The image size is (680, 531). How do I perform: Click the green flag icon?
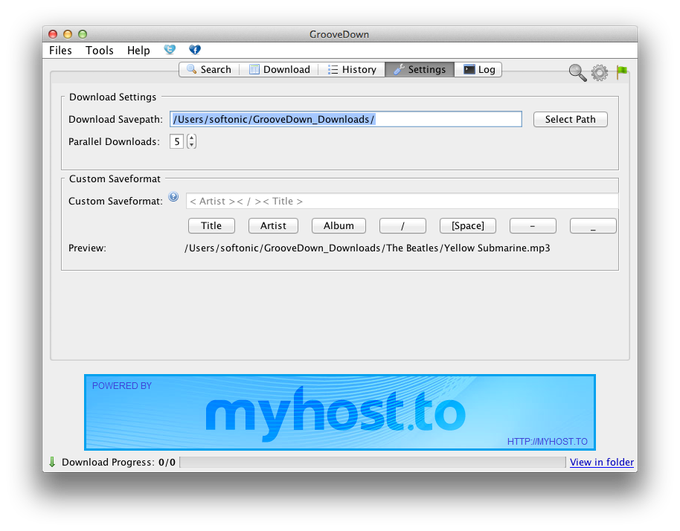[622, 72]
